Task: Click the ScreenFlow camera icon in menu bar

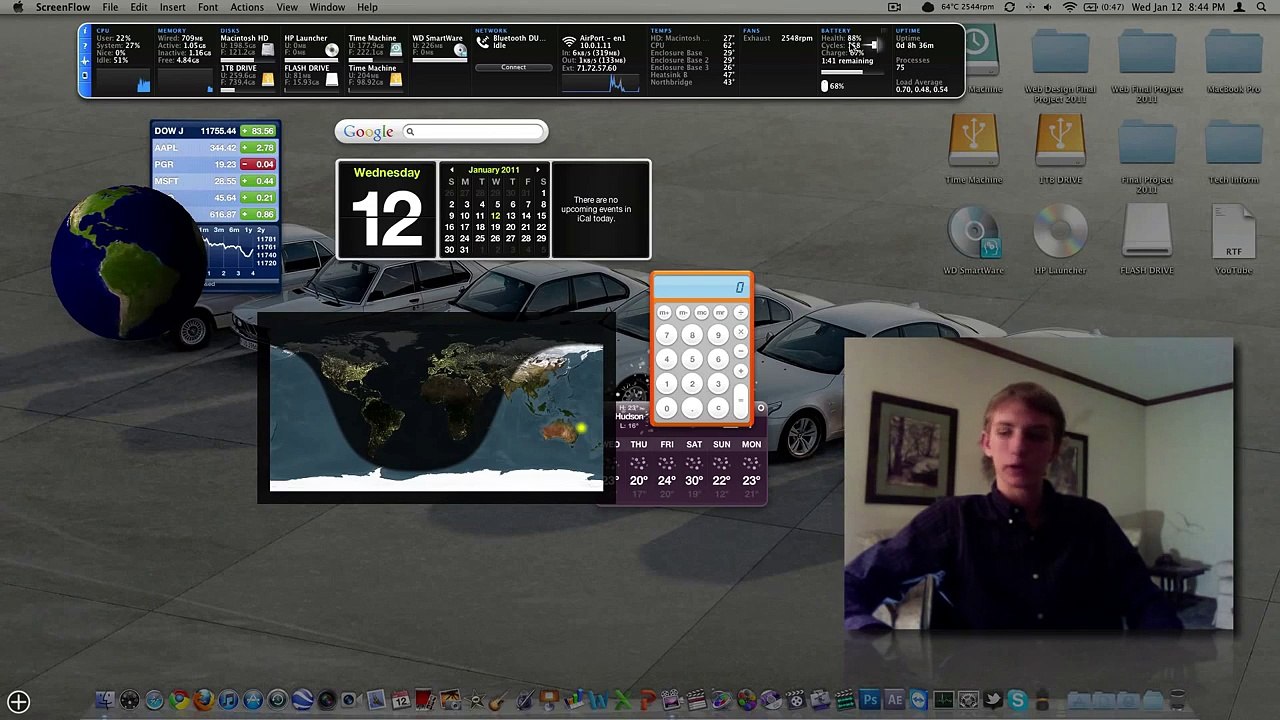Action: tap(895, 7)
